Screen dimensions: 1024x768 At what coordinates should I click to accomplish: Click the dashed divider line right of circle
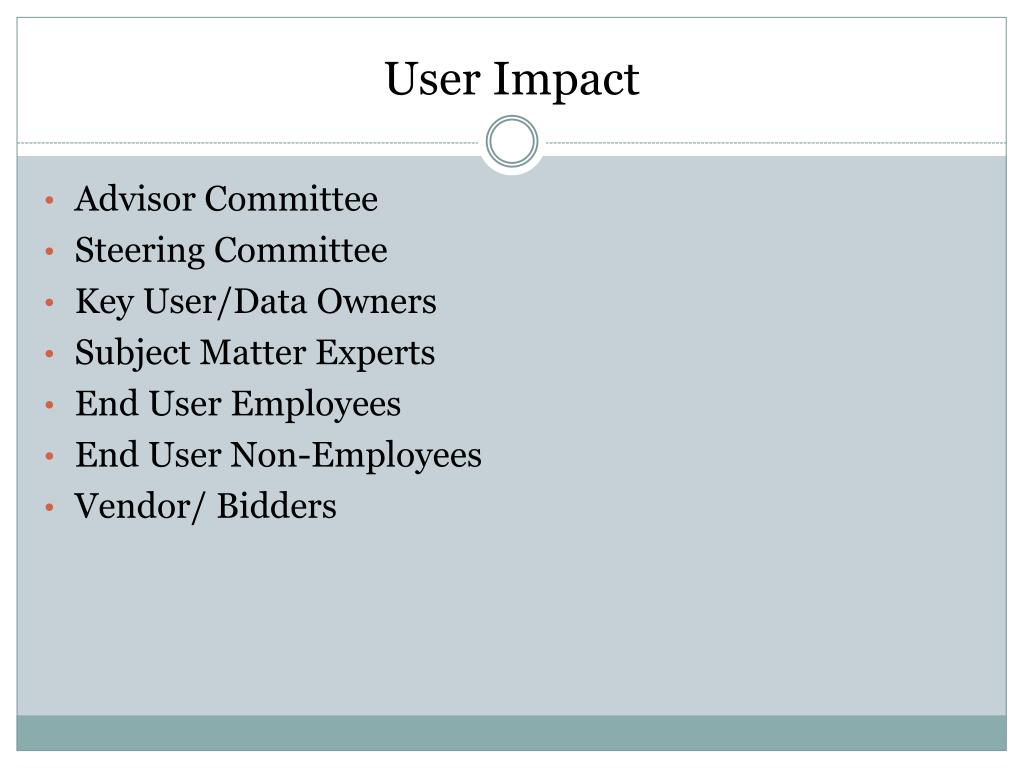coord(776,142)
